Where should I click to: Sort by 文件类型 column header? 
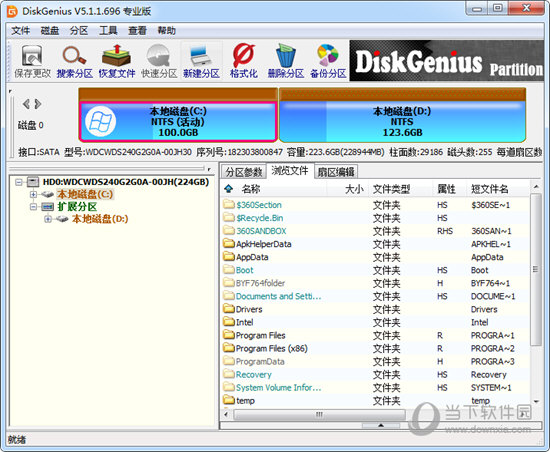pos(391,189)
